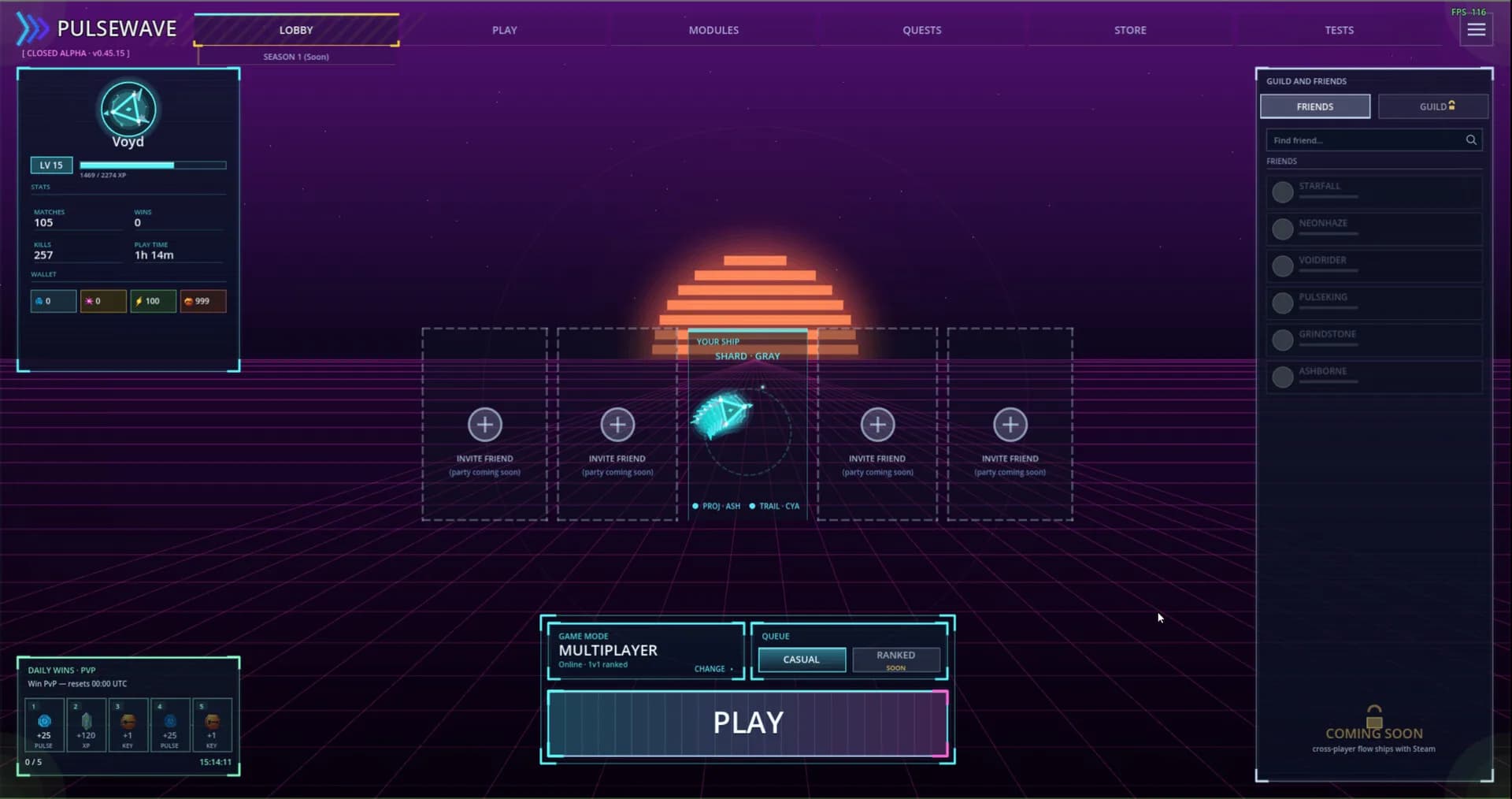Start a match with the big Play button
This screenshot has height=799, width=1512.
click(747, 723)
